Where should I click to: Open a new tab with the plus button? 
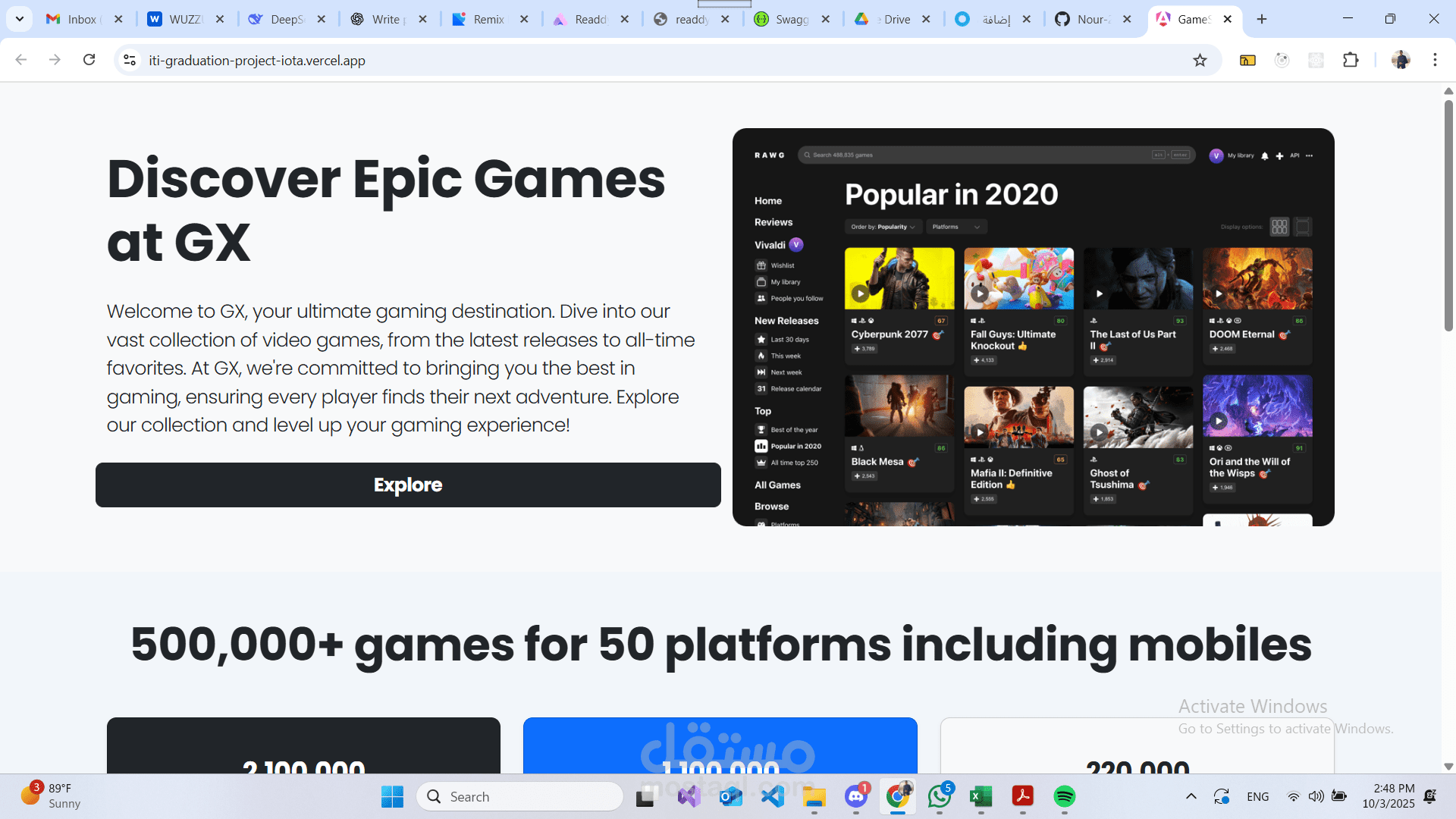point(1262,19)
